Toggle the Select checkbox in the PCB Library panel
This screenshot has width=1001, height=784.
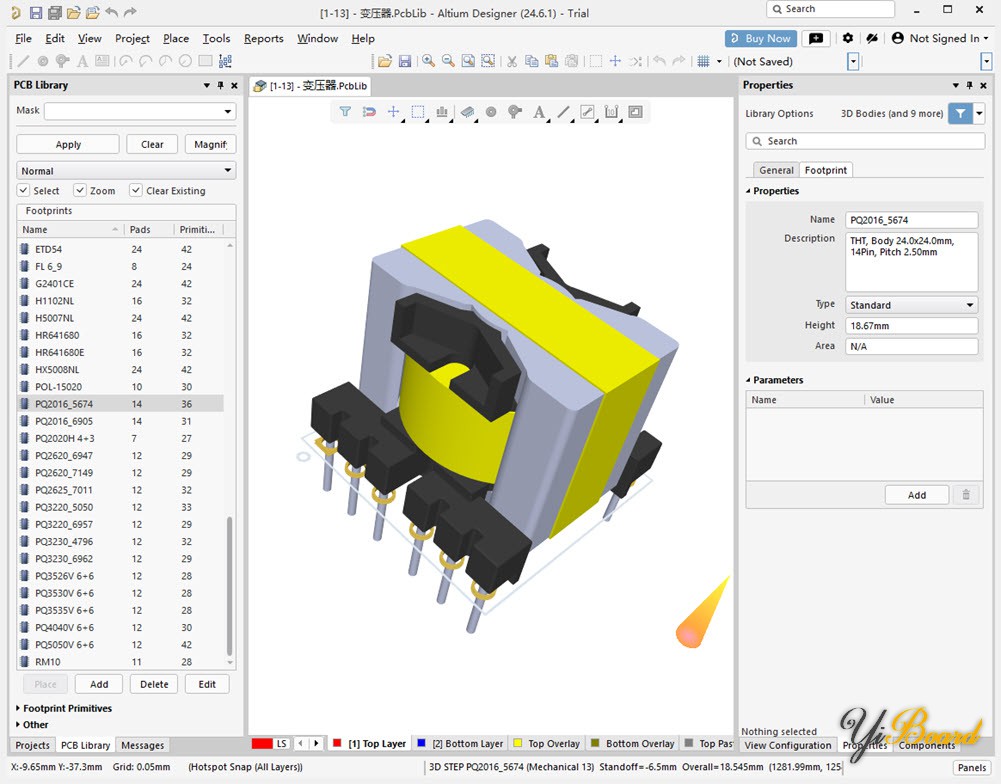tap(24, 190)
